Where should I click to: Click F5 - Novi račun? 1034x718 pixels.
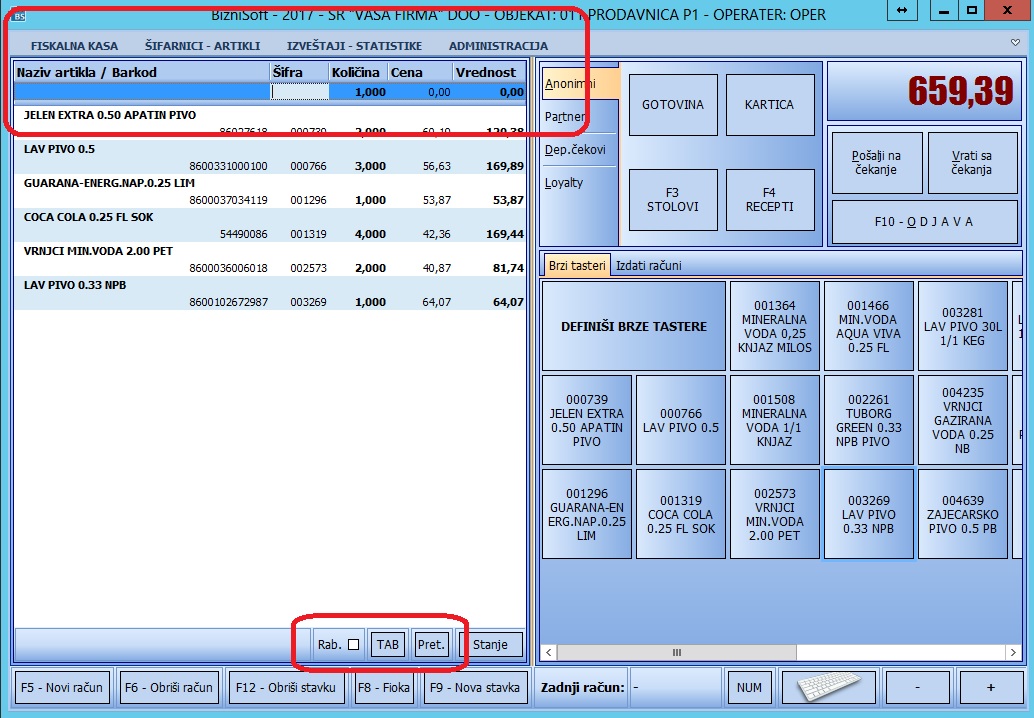coord(62,688)
